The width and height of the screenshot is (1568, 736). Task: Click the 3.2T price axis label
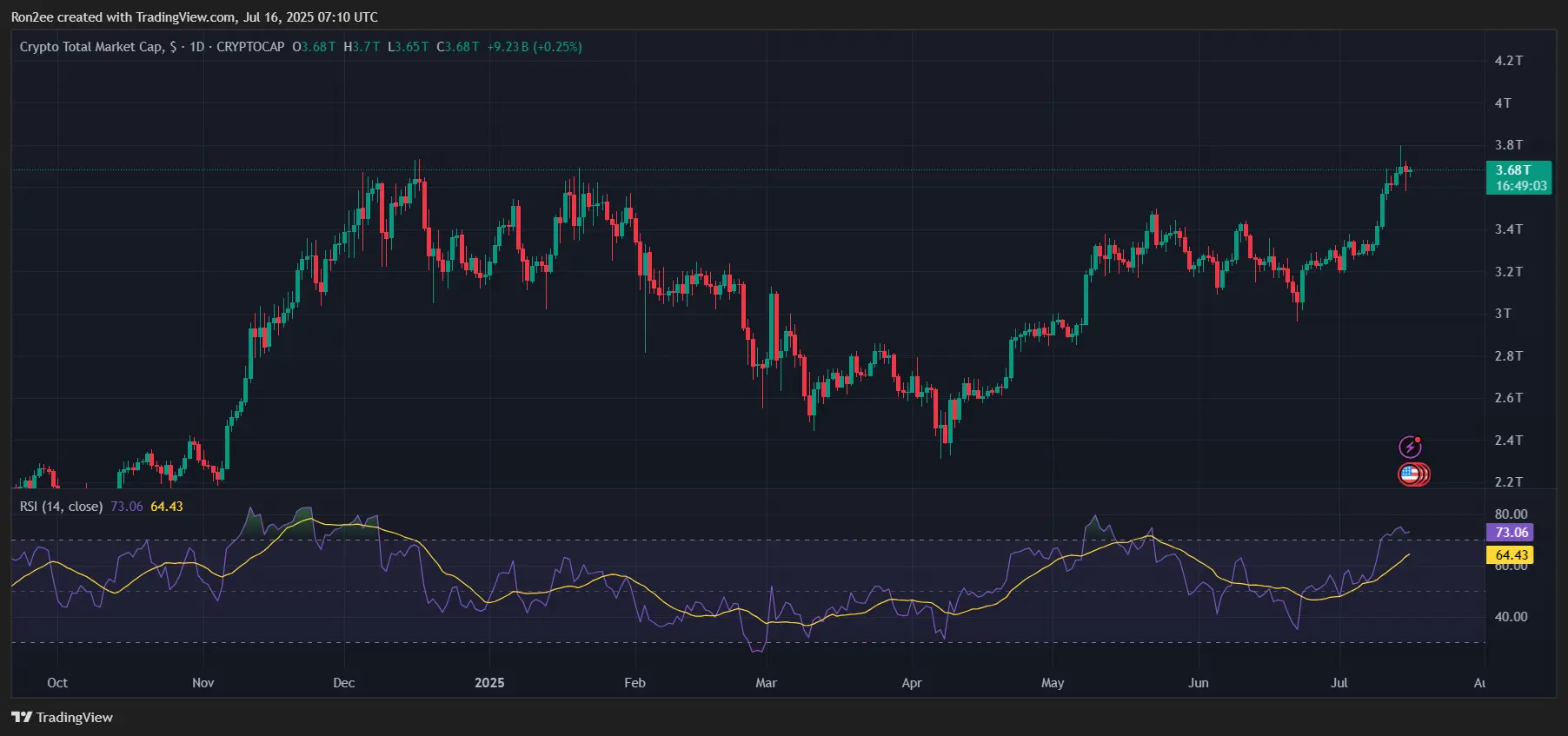click(1508, 272)
